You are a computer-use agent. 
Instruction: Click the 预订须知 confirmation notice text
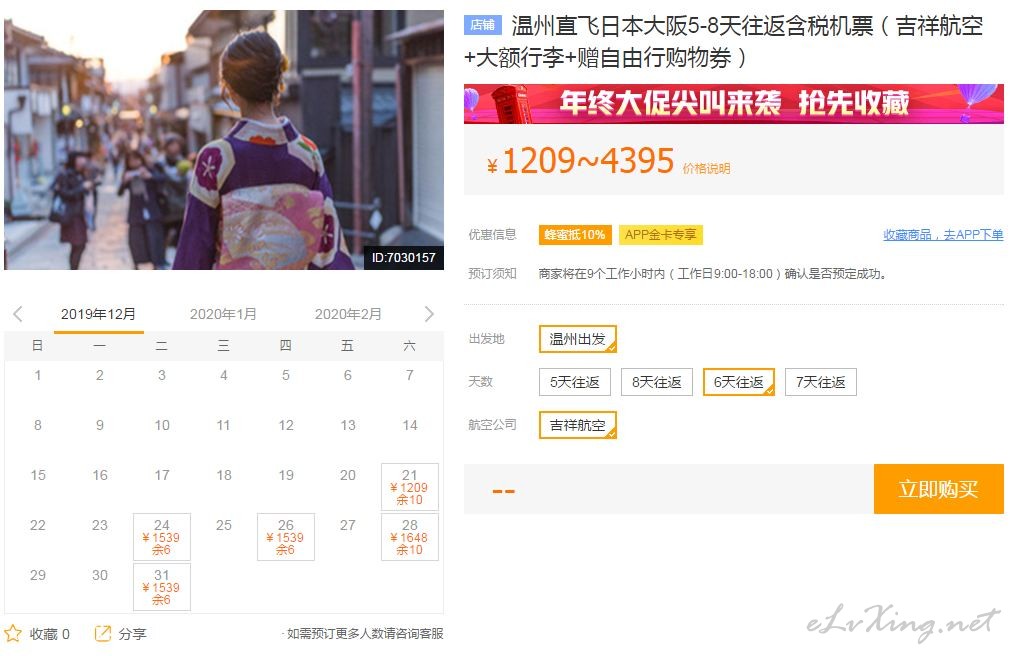(712, 273)
